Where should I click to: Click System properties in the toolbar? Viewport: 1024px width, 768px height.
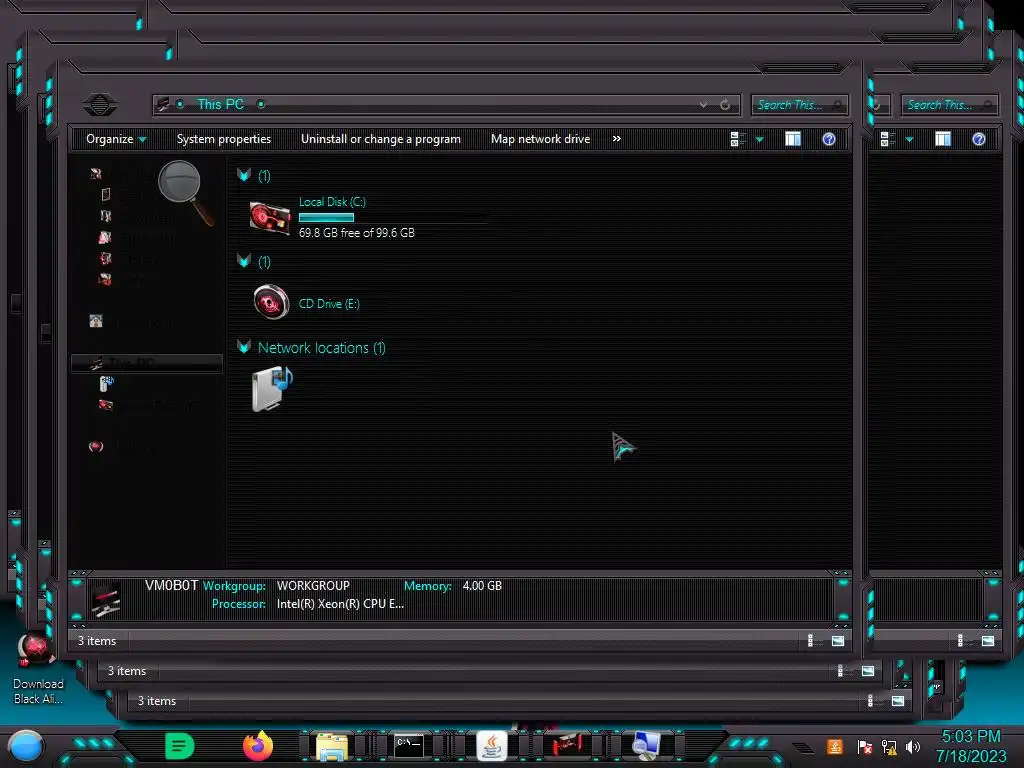[x=223, y=139]
